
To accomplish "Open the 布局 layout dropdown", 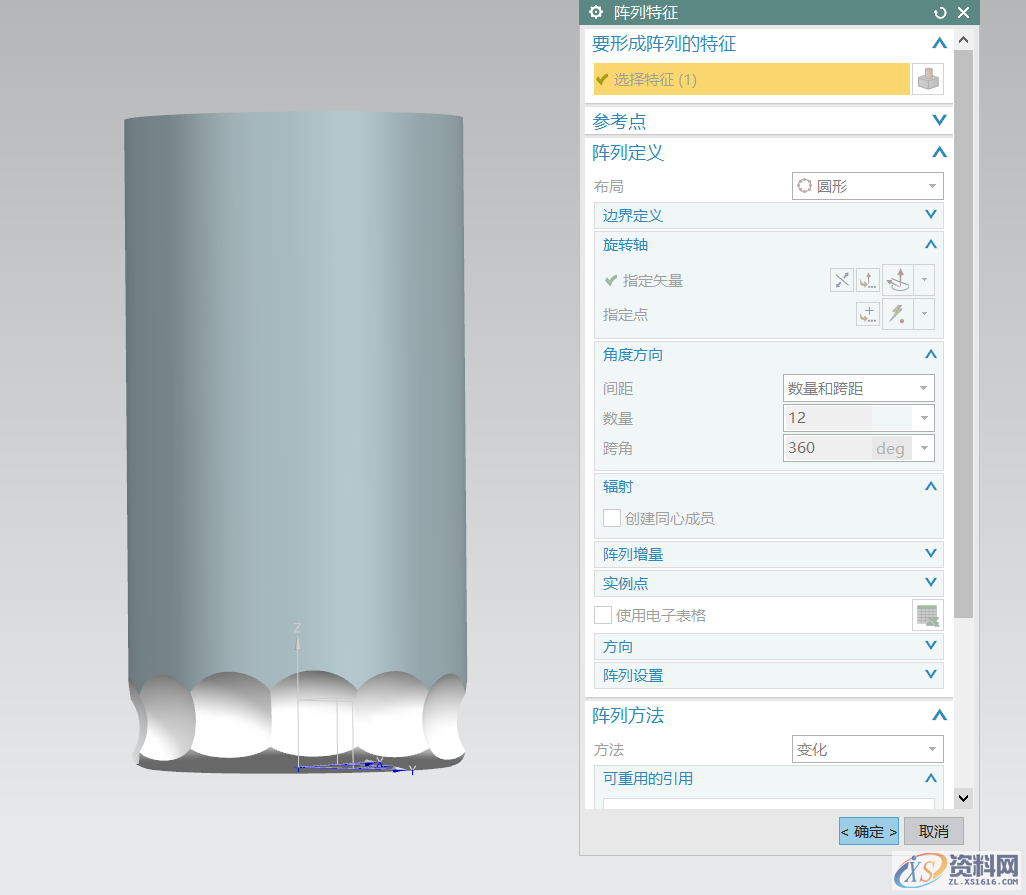I will (x=867, y=186).
